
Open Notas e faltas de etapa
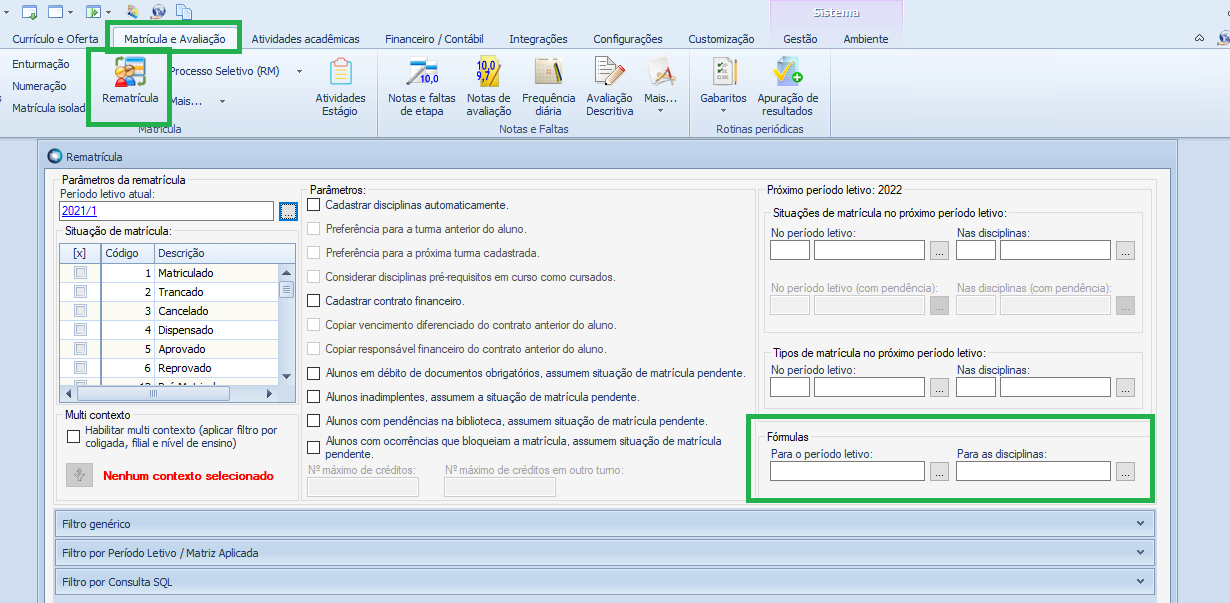pos(422,87)
